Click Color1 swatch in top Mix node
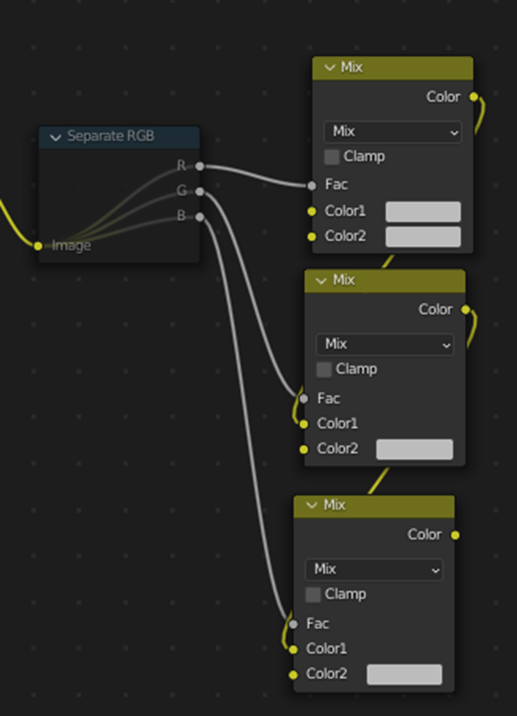 pyautogui.click(x=423, y=212)
